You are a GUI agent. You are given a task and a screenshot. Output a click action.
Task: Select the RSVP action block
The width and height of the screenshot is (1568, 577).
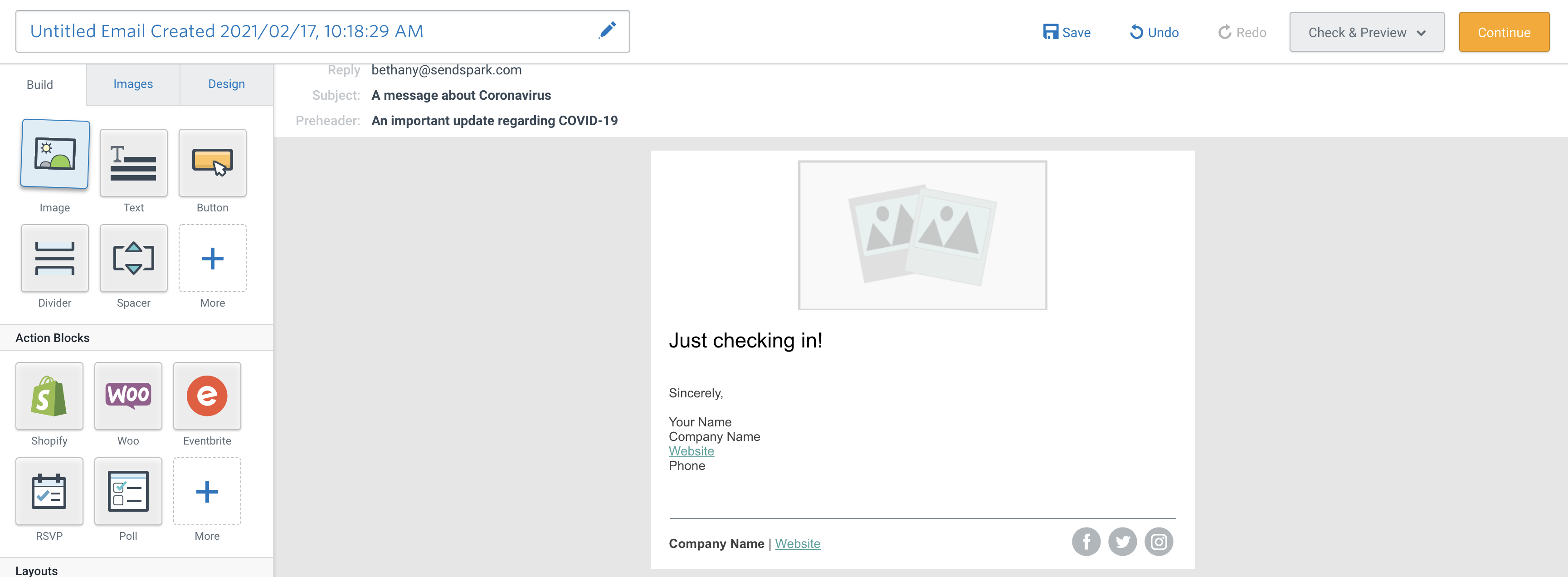(49, 491)
